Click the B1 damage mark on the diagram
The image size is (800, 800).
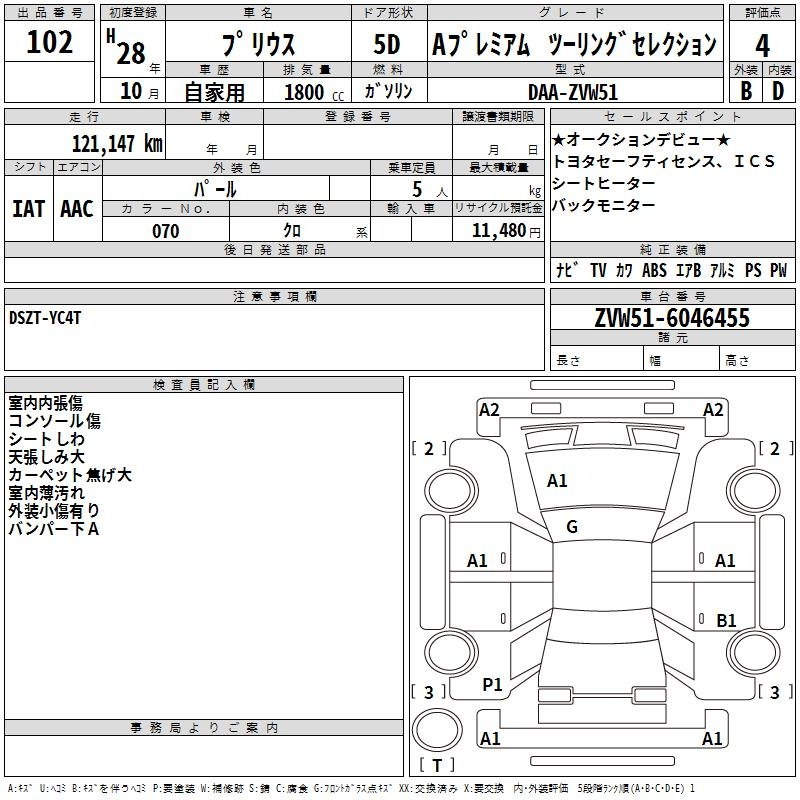click(x=726, y=621)
